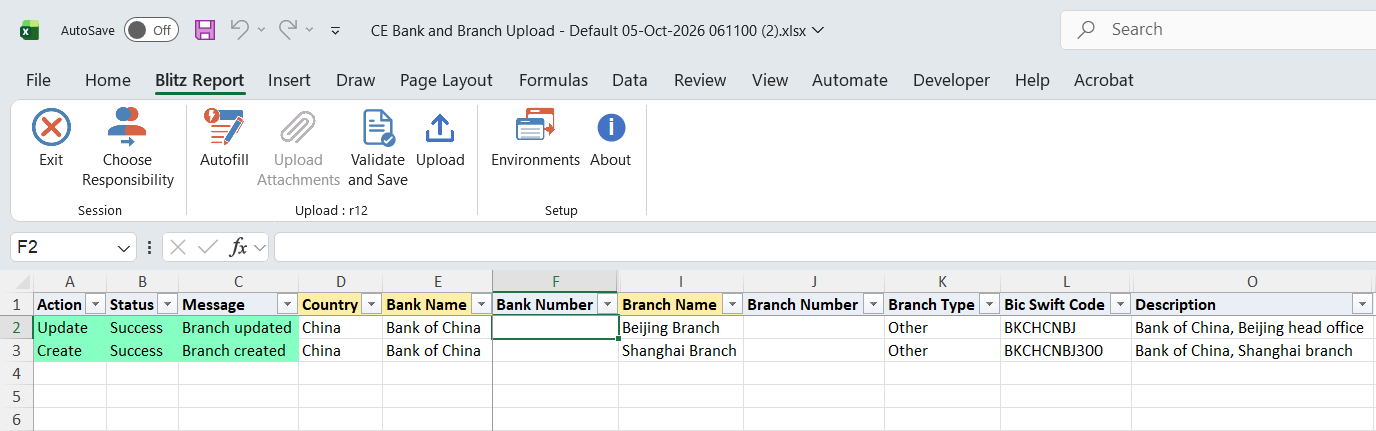Open the Branch Name filter dropdown
Viewport: 1376px width, 431px height.
coord(732,304)
